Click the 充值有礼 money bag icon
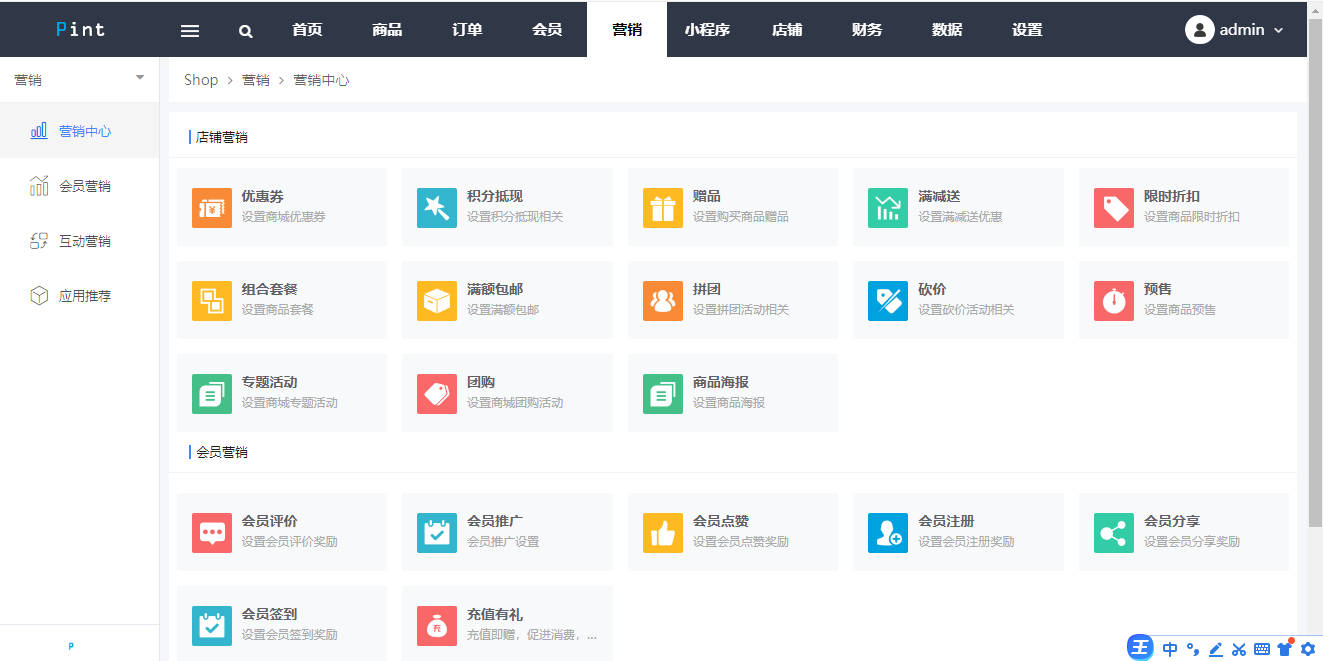The image size is (1323, 661). [x=437, y=625]
